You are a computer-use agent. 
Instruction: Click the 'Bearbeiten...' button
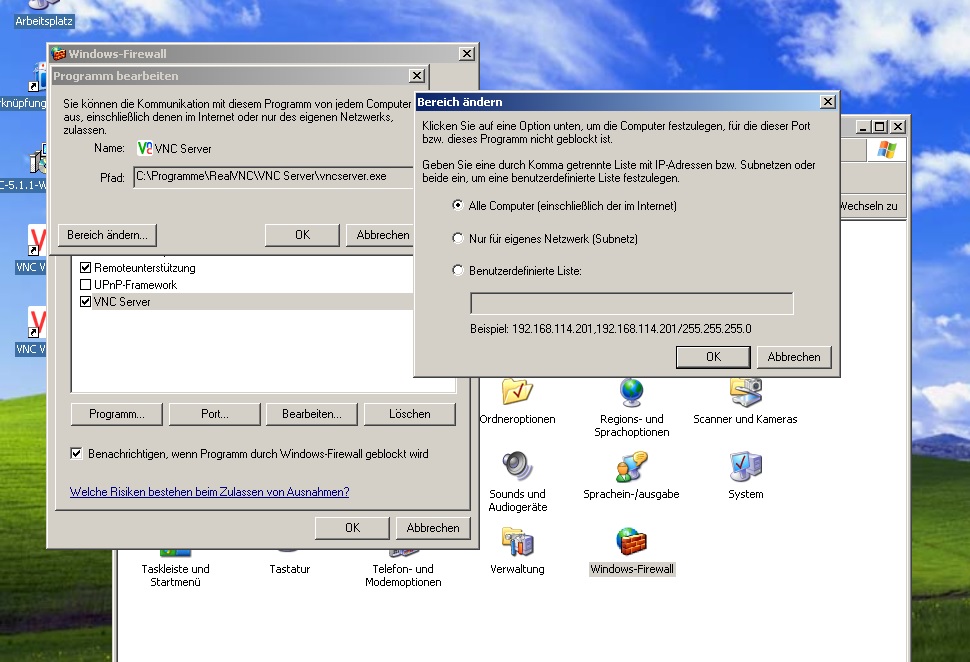312,414
